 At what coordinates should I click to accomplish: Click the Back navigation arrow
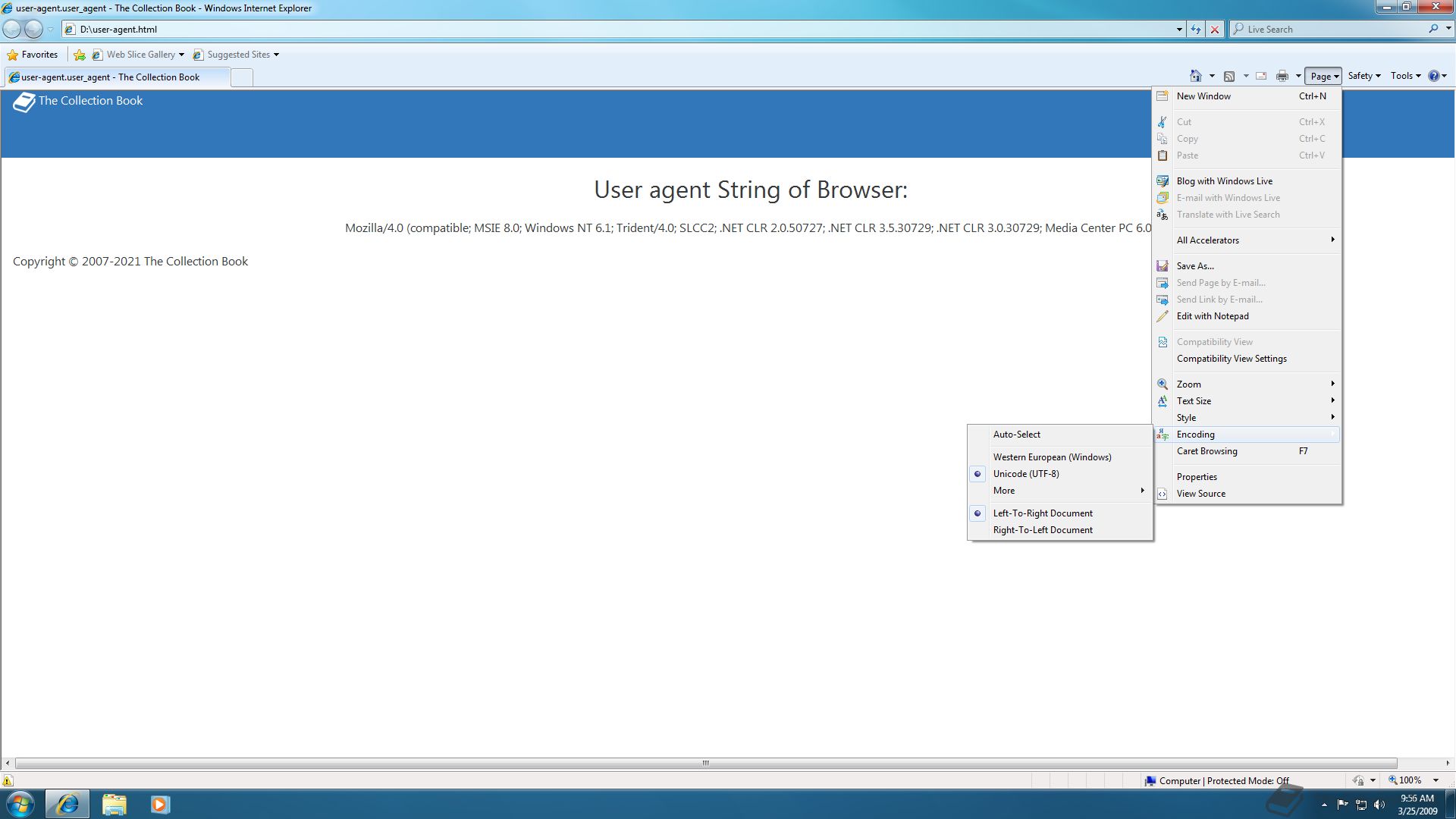pyautogui.click(x=12, y=29)
